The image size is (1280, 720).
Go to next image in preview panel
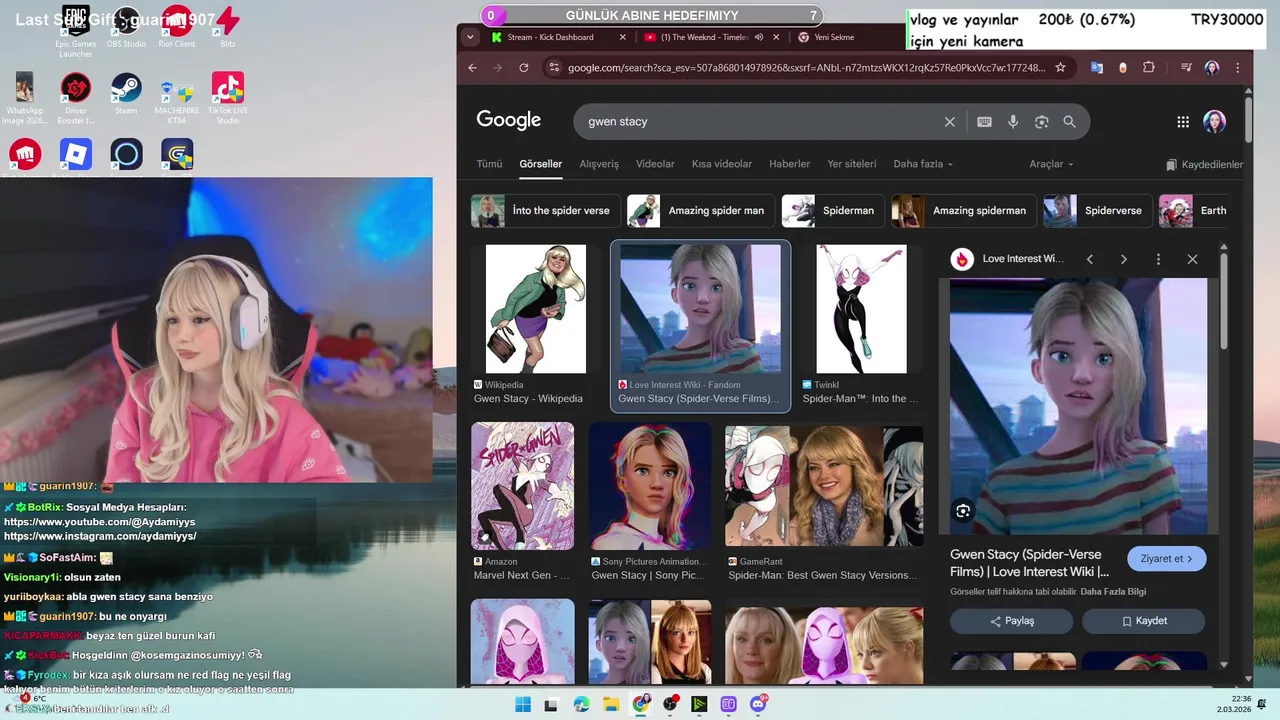[x=1123, y=259]
